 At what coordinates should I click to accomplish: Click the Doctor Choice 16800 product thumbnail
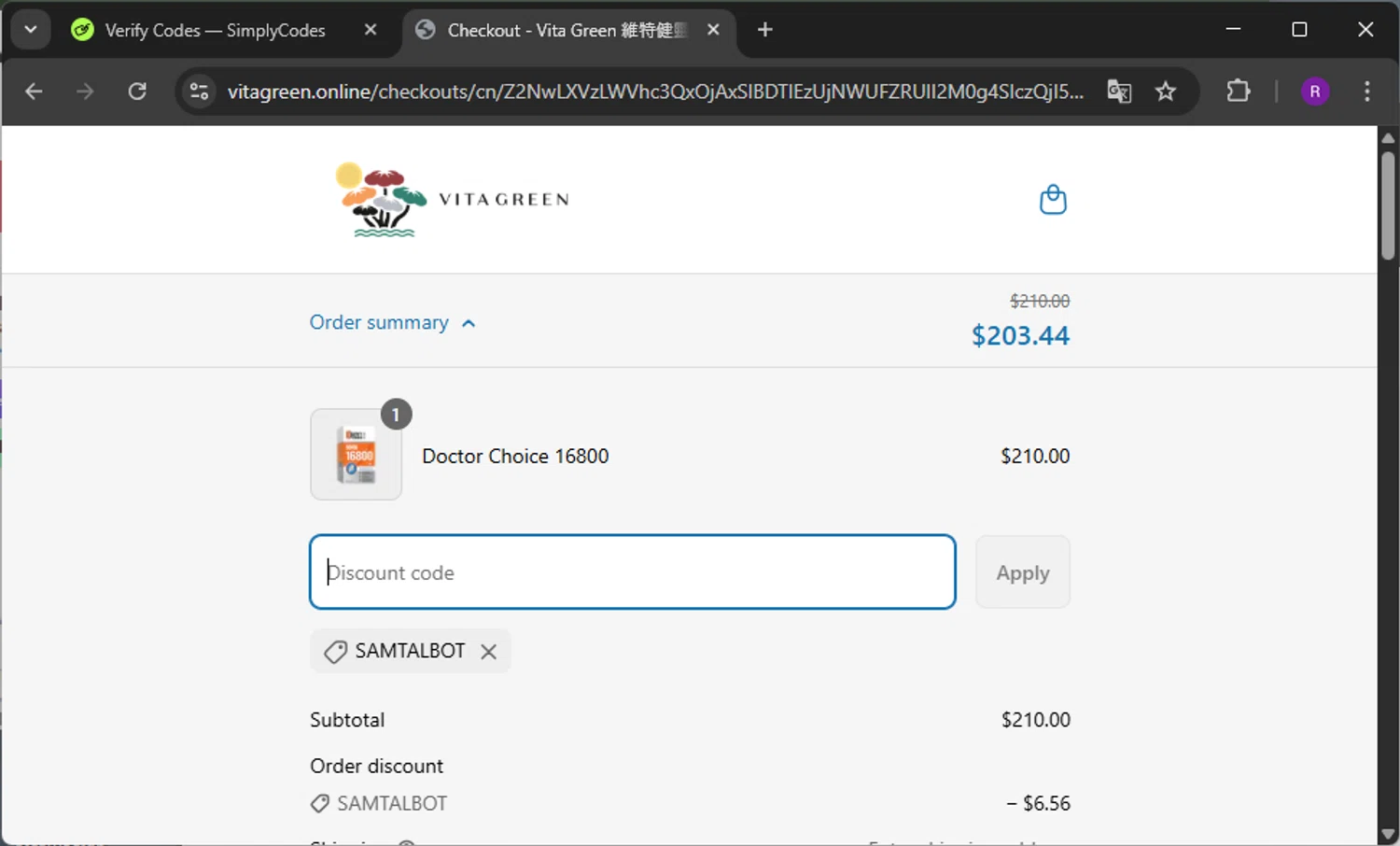(x=357, y=455)
